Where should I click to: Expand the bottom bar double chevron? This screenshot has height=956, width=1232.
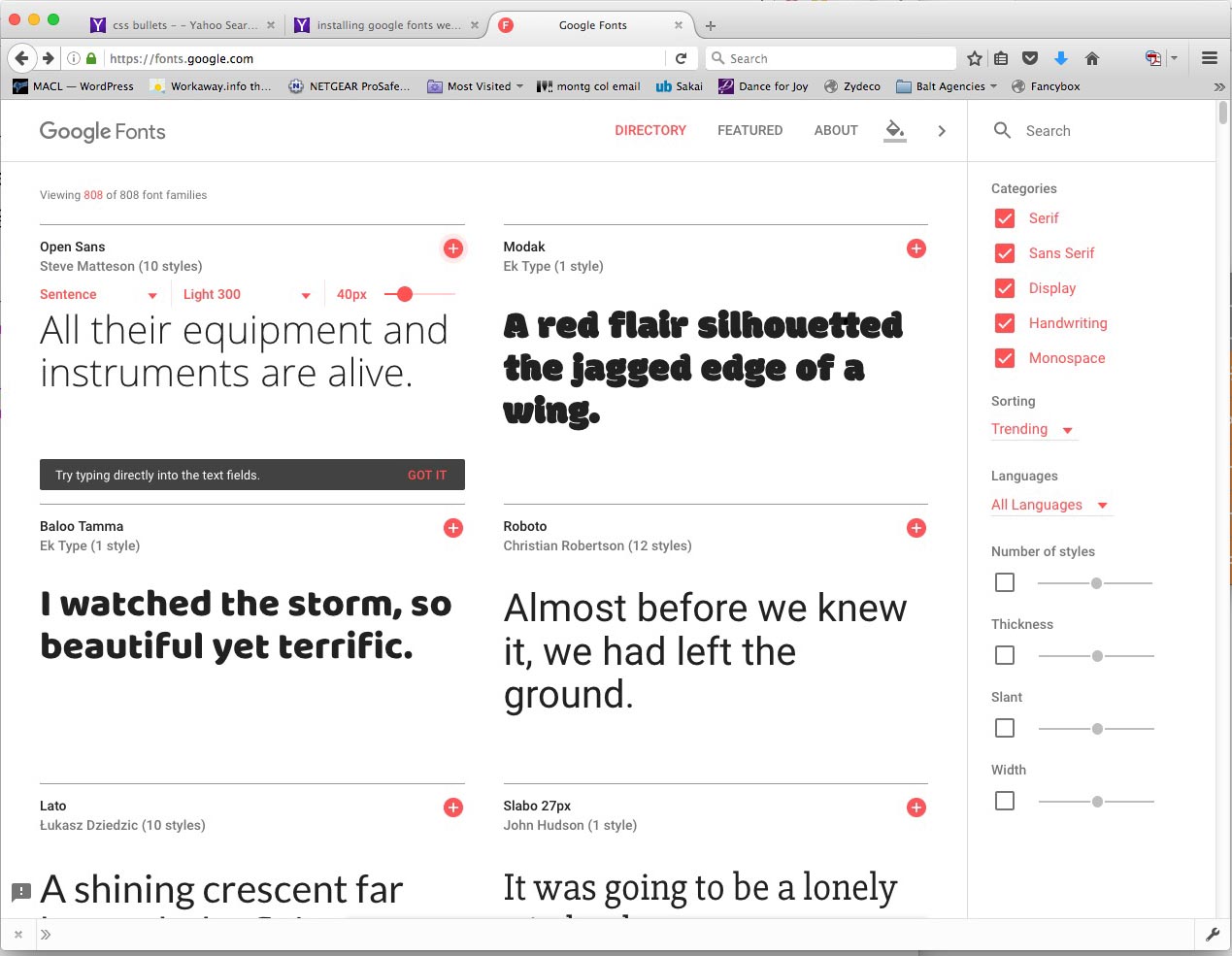[46, 935]
